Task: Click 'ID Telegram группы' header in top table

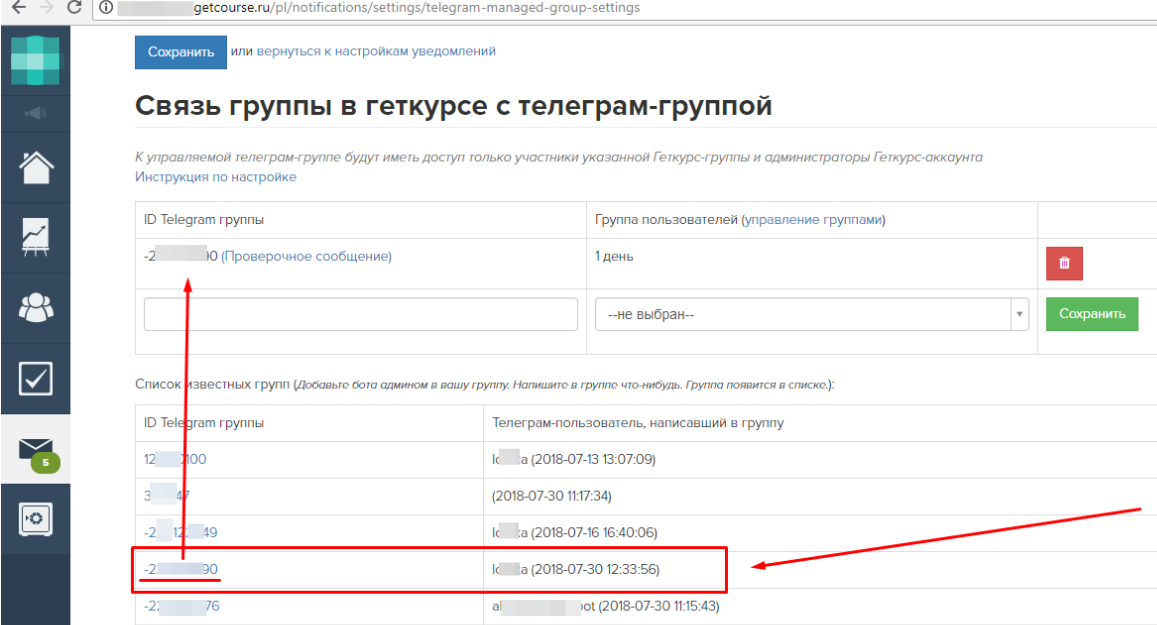Action: [204, 220]
